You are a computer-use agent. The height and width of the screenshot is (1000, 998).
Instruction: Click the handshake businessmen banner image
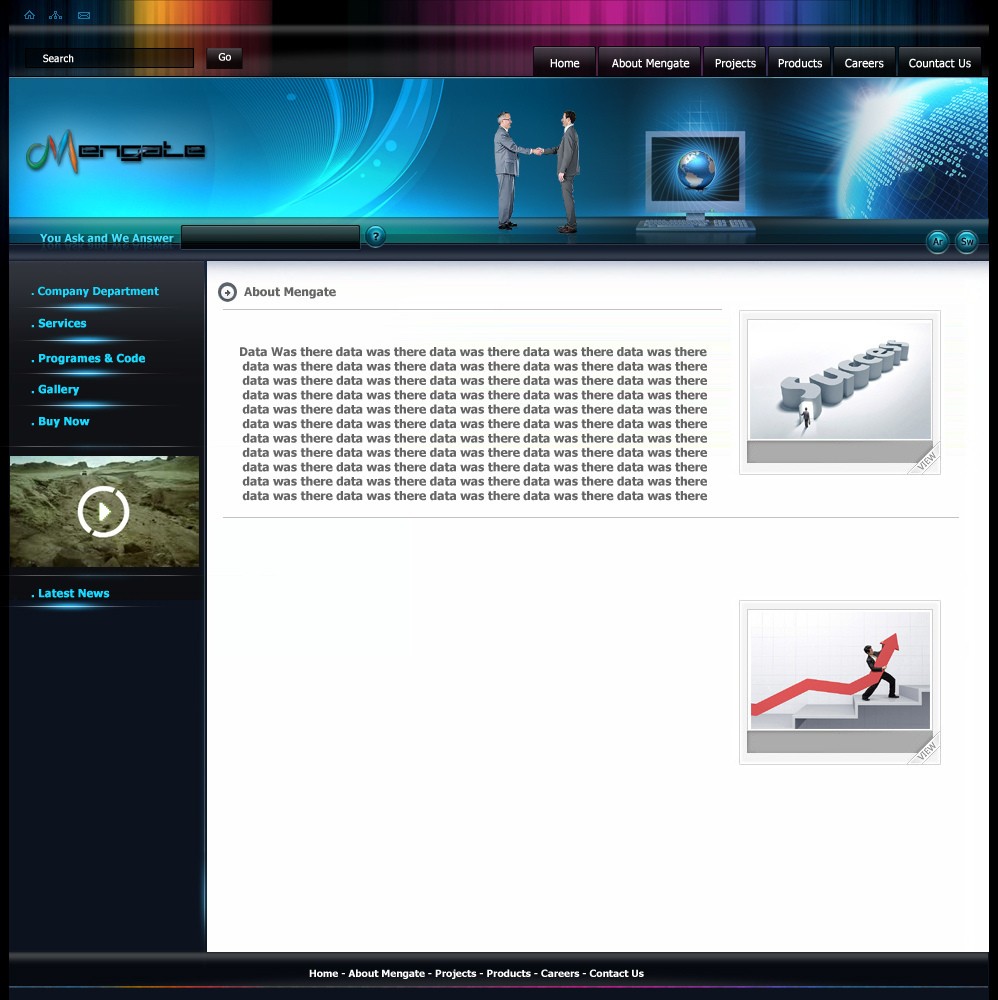tap(537, 171)
